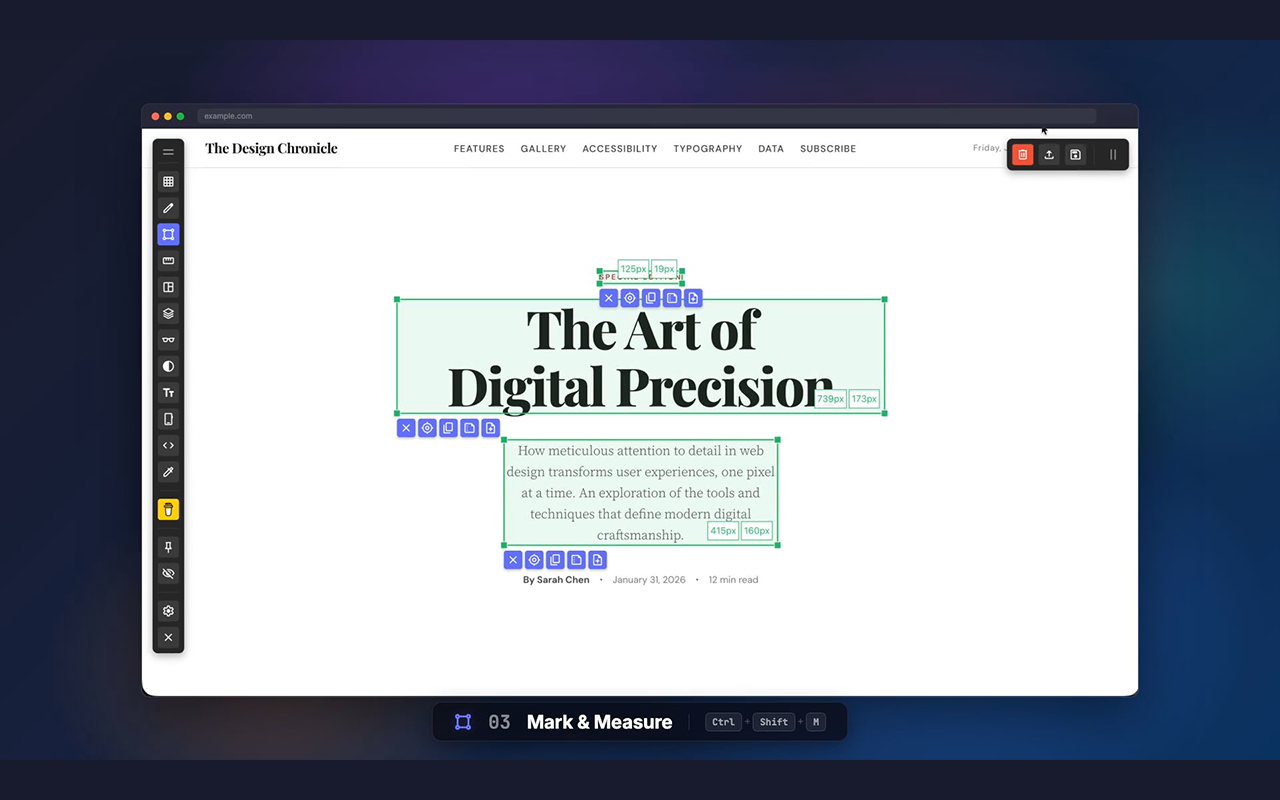Select the Mark & Measure frame tool
1280x800 pixels.
tap(168, 234)
